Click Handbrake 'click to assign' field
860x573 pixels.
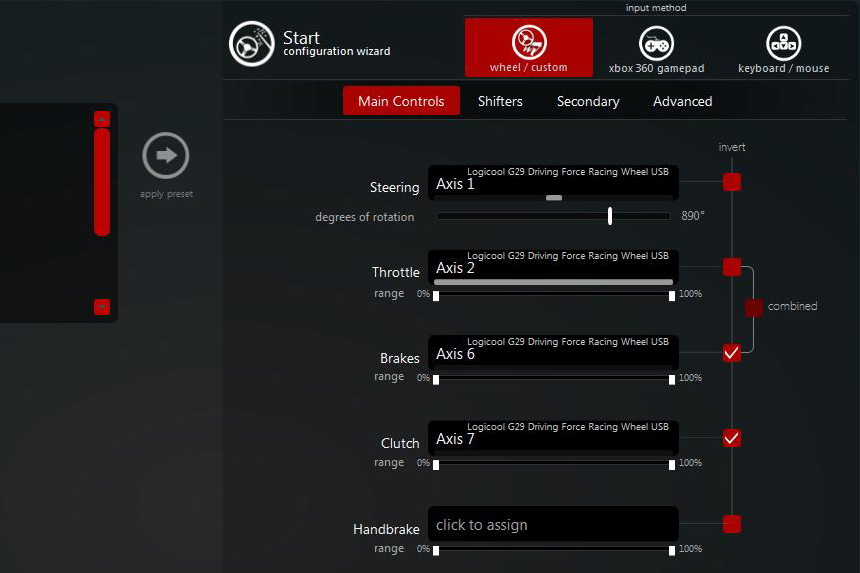click(553, 525)
